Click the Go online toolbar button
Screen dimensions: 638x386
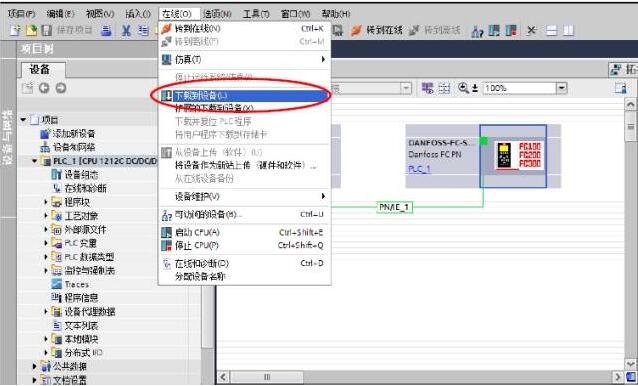[x=377, y=31]
